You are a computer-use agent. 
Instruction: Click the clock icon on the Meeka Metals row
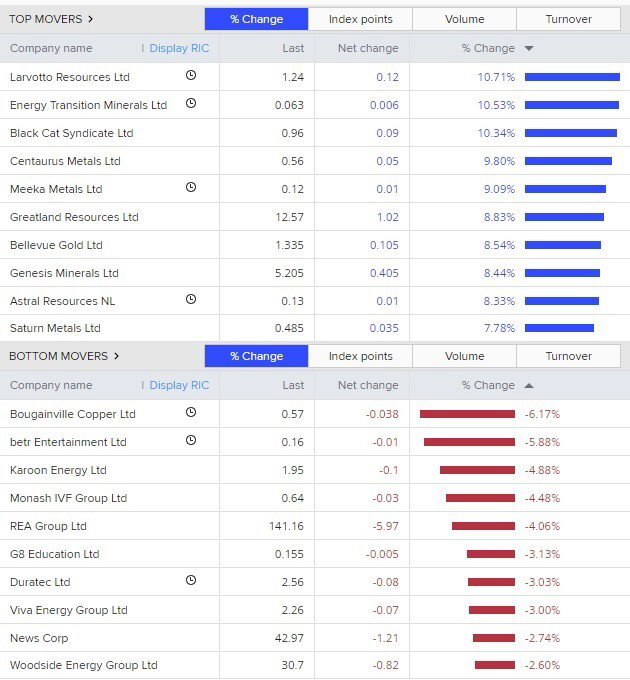[x=191, y=187]
